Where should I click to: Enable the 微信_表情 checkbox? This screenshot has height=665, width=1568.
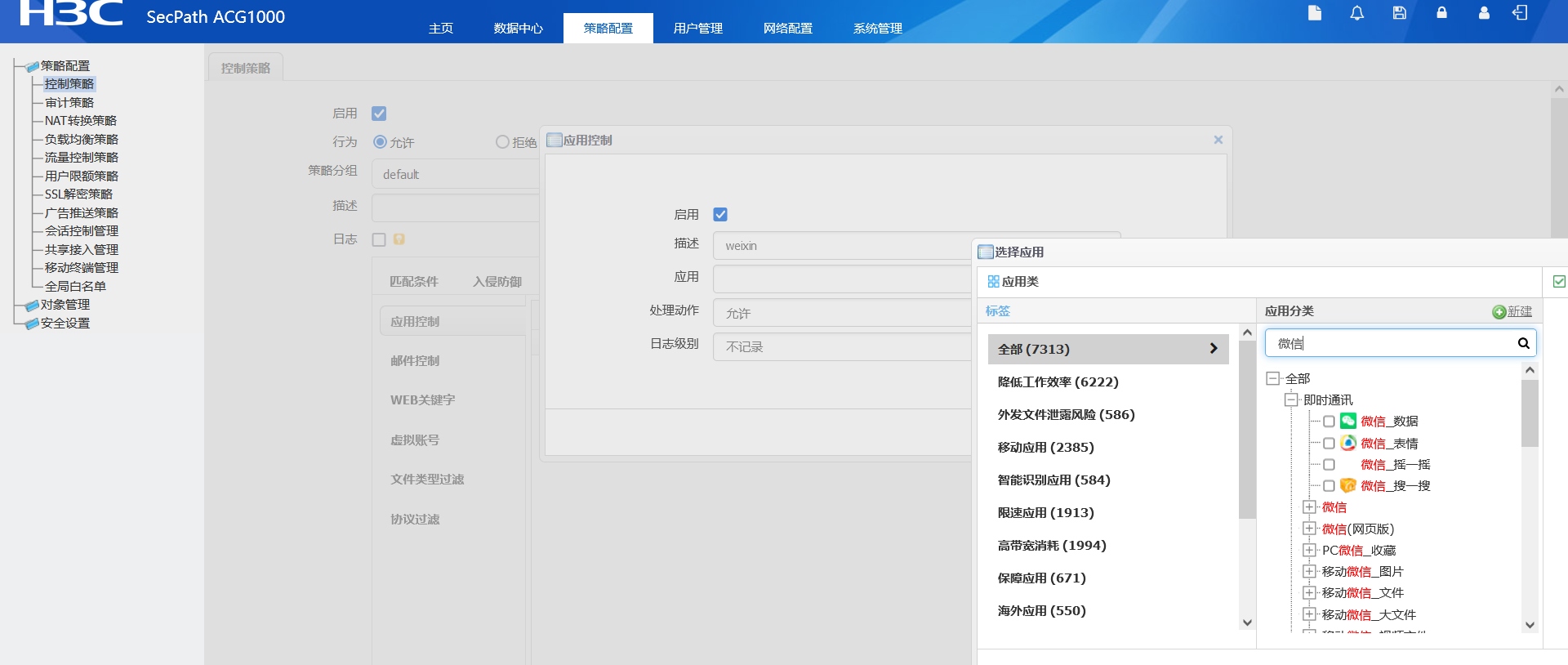pos(1329,444)
